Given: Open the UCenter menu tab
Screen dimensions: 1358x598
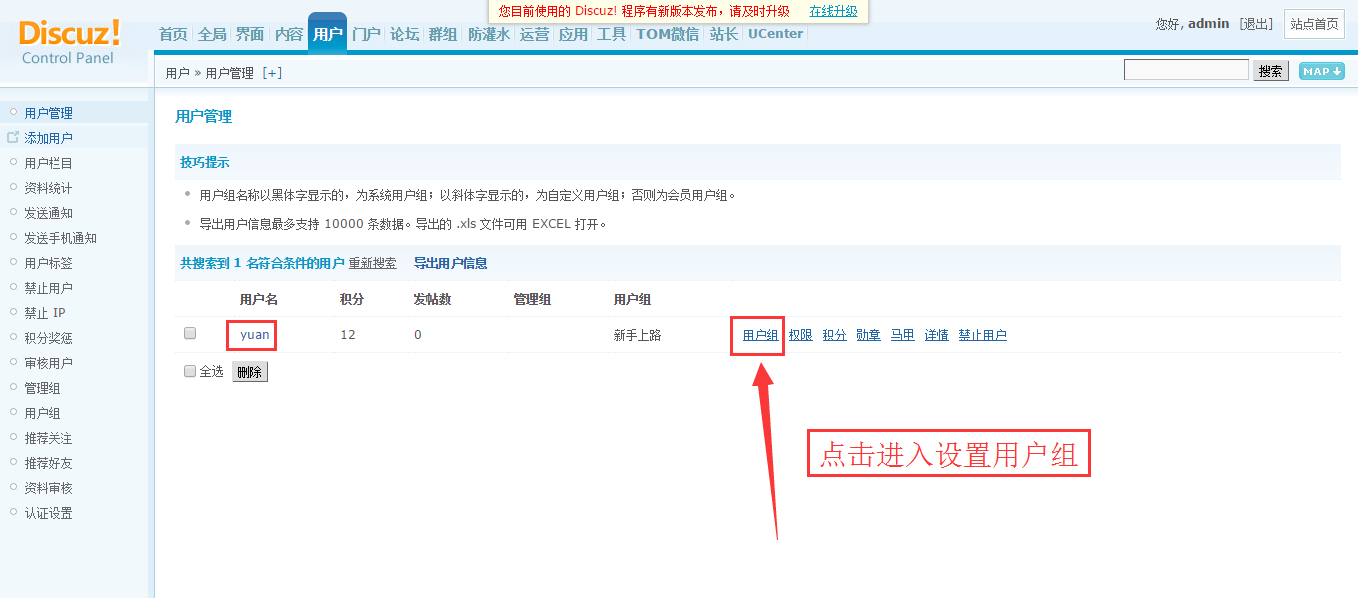Looking at the screenshot, I should click(x=775, y=34).
